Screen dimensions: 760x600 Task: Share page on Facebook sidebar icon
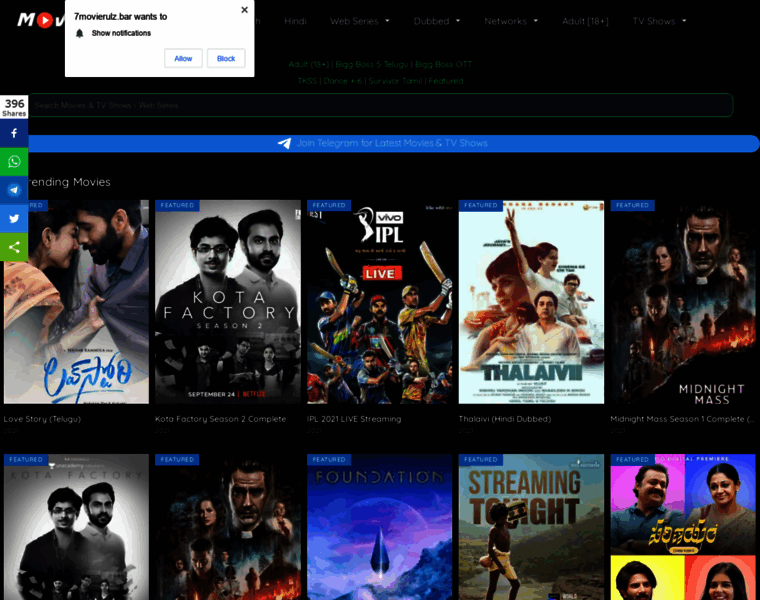click(x=14, y=133)
